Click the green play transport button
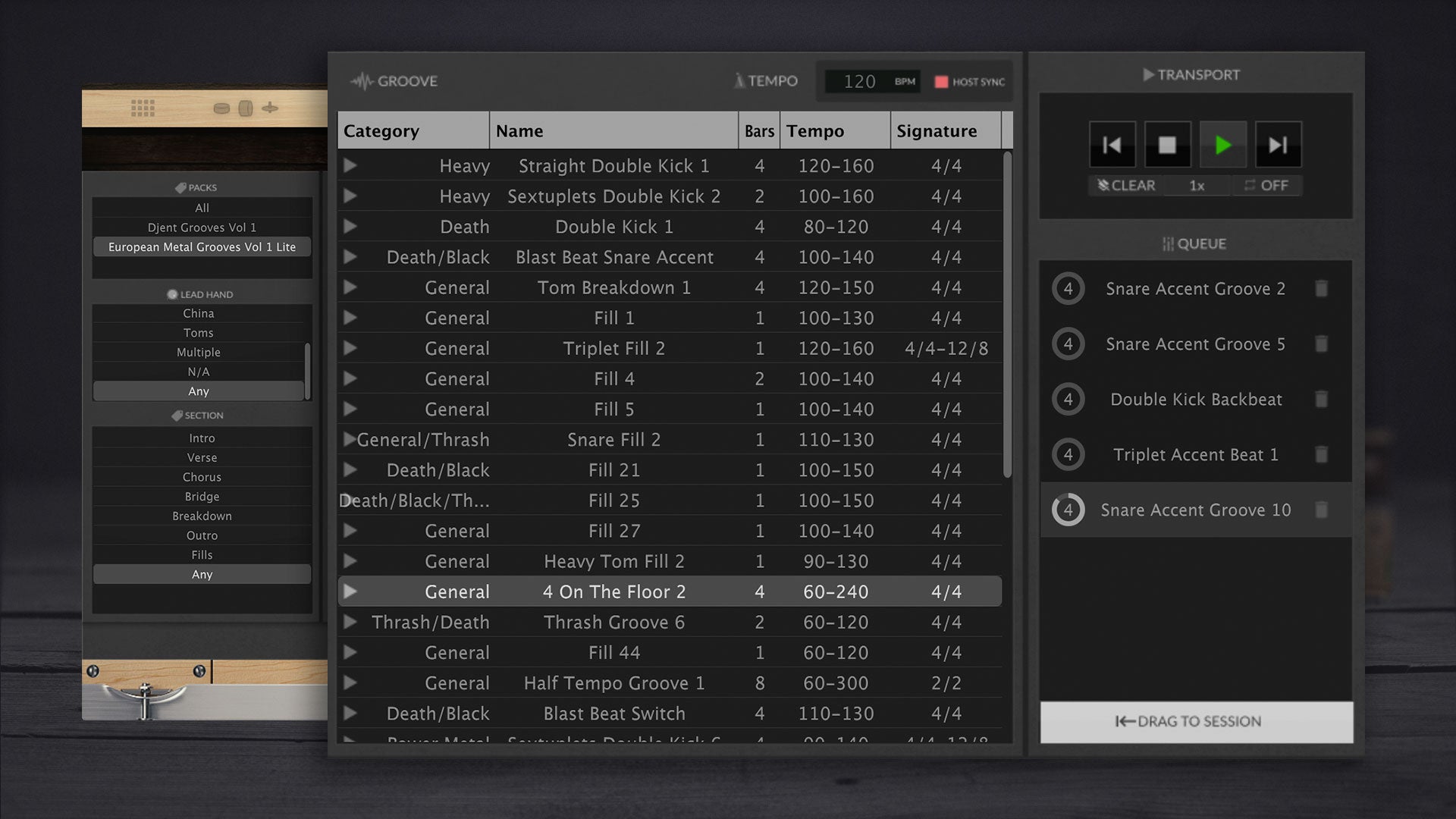The height and width of the screenshot is (819, 1456). pyautogui.click(x=1222, y=145)
